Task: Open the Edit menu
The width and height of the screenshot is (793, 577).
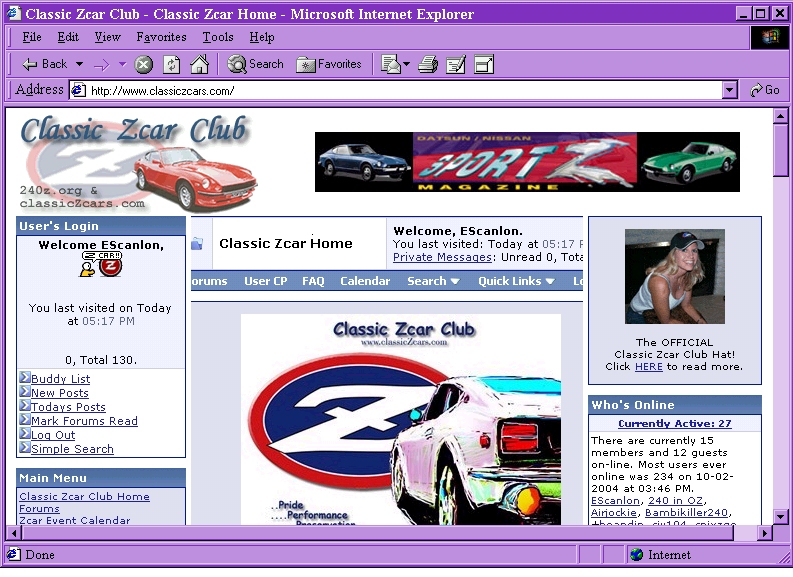Action: click(68, 37)
